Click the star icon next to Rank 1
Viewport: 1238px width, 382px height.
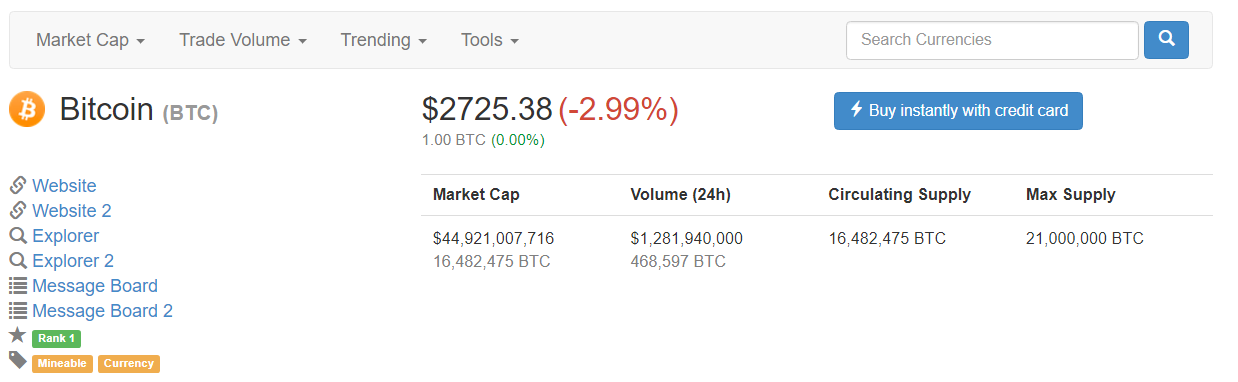pos(17,335)
